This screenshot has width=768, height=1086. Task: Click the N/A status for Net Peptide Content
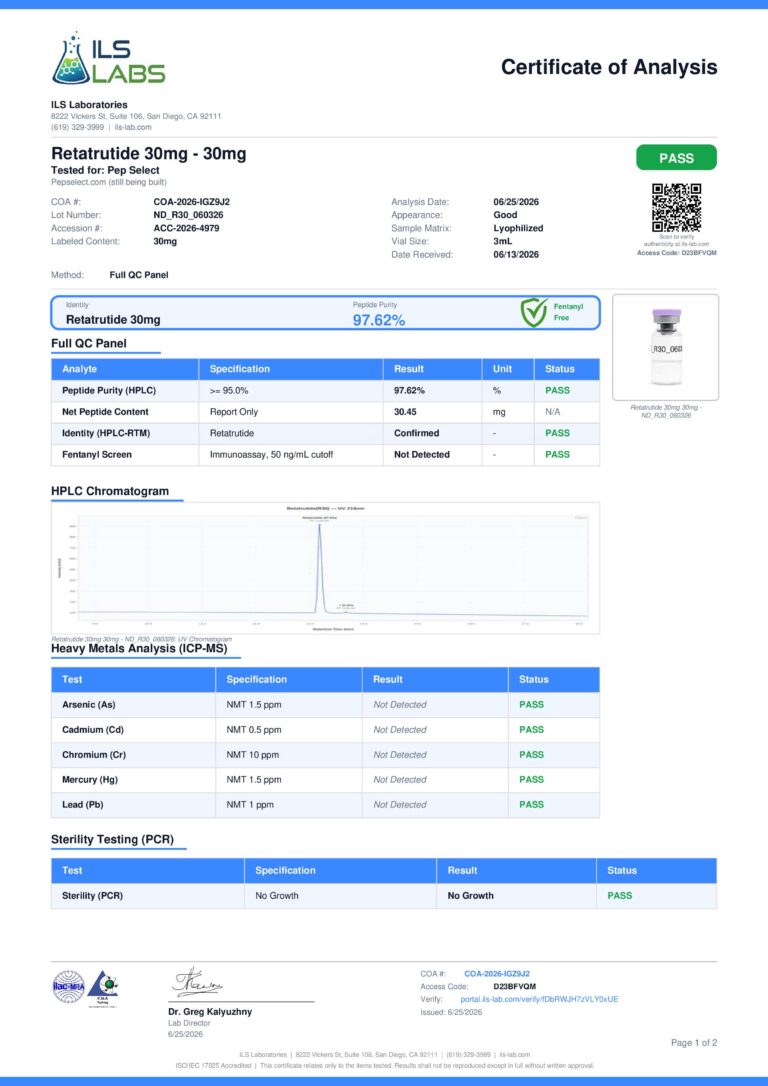point(553,412)
